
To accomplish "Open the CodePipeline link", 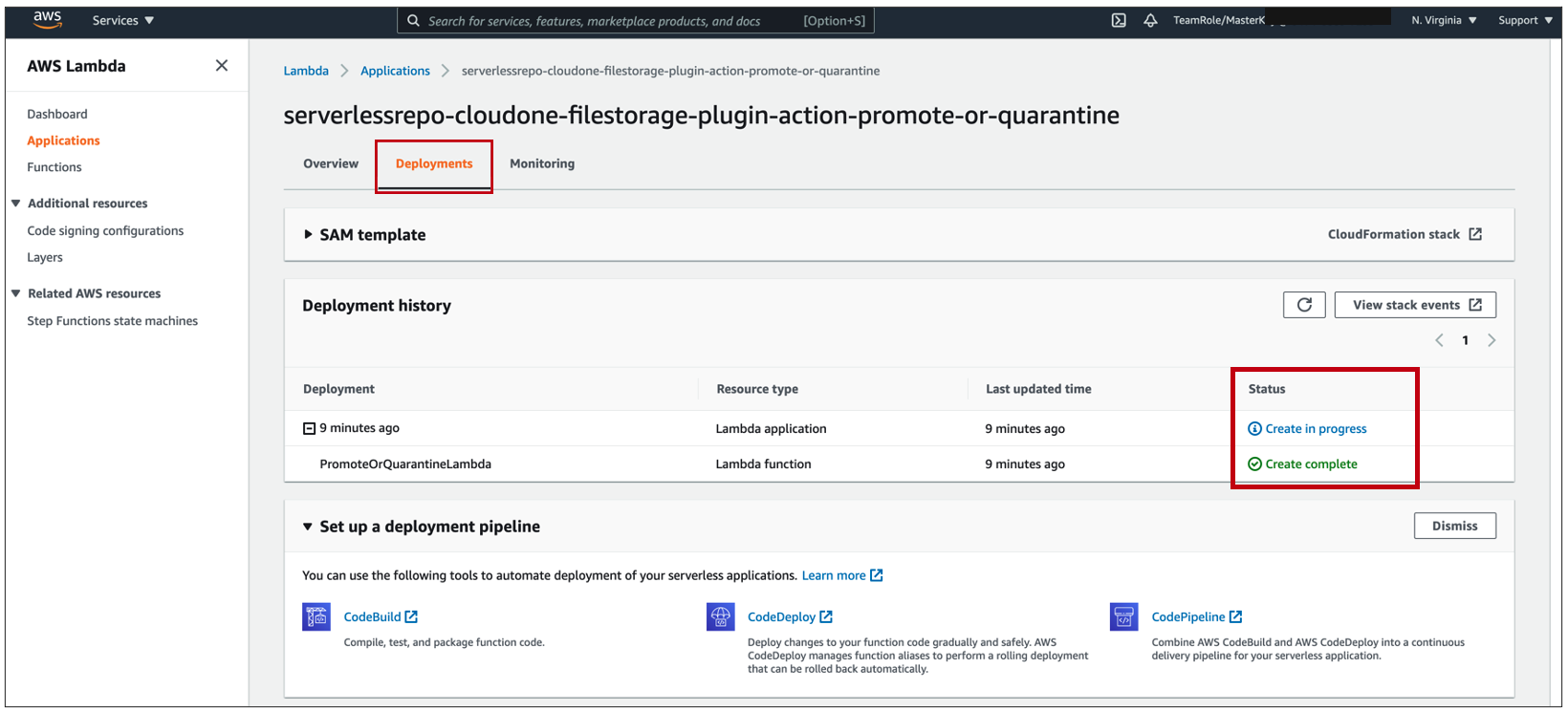I will 1197,616.
